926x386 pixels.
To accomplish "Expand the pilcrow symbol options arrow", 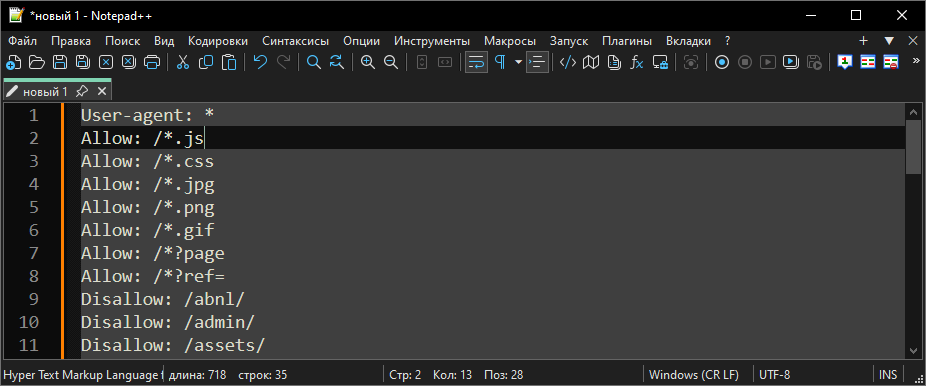I will tap(518, 62).
